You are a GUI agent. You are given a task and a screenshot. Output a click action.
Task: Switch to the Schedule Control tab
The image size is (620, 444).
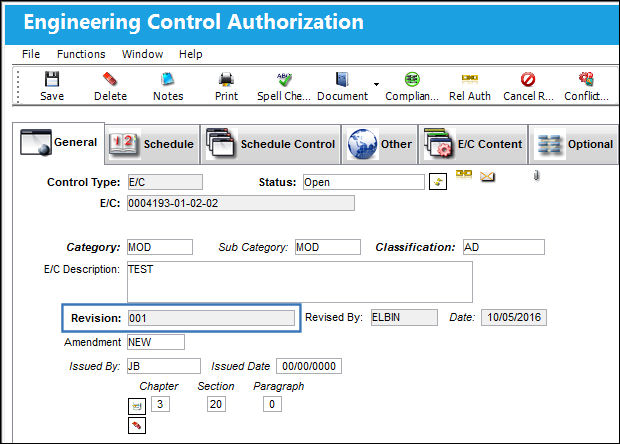click(270, 144)
